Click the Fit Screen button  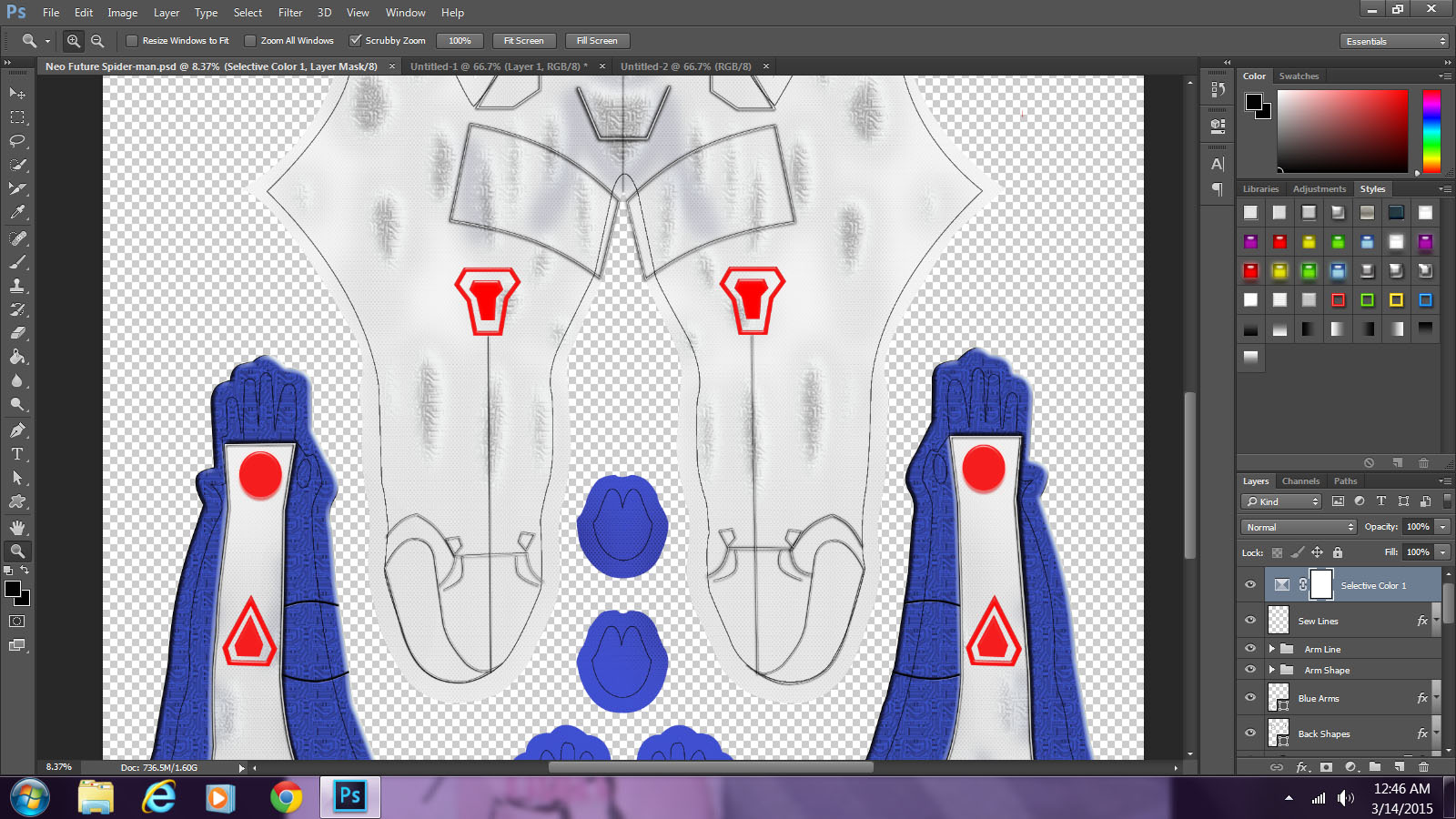point(524,41)
